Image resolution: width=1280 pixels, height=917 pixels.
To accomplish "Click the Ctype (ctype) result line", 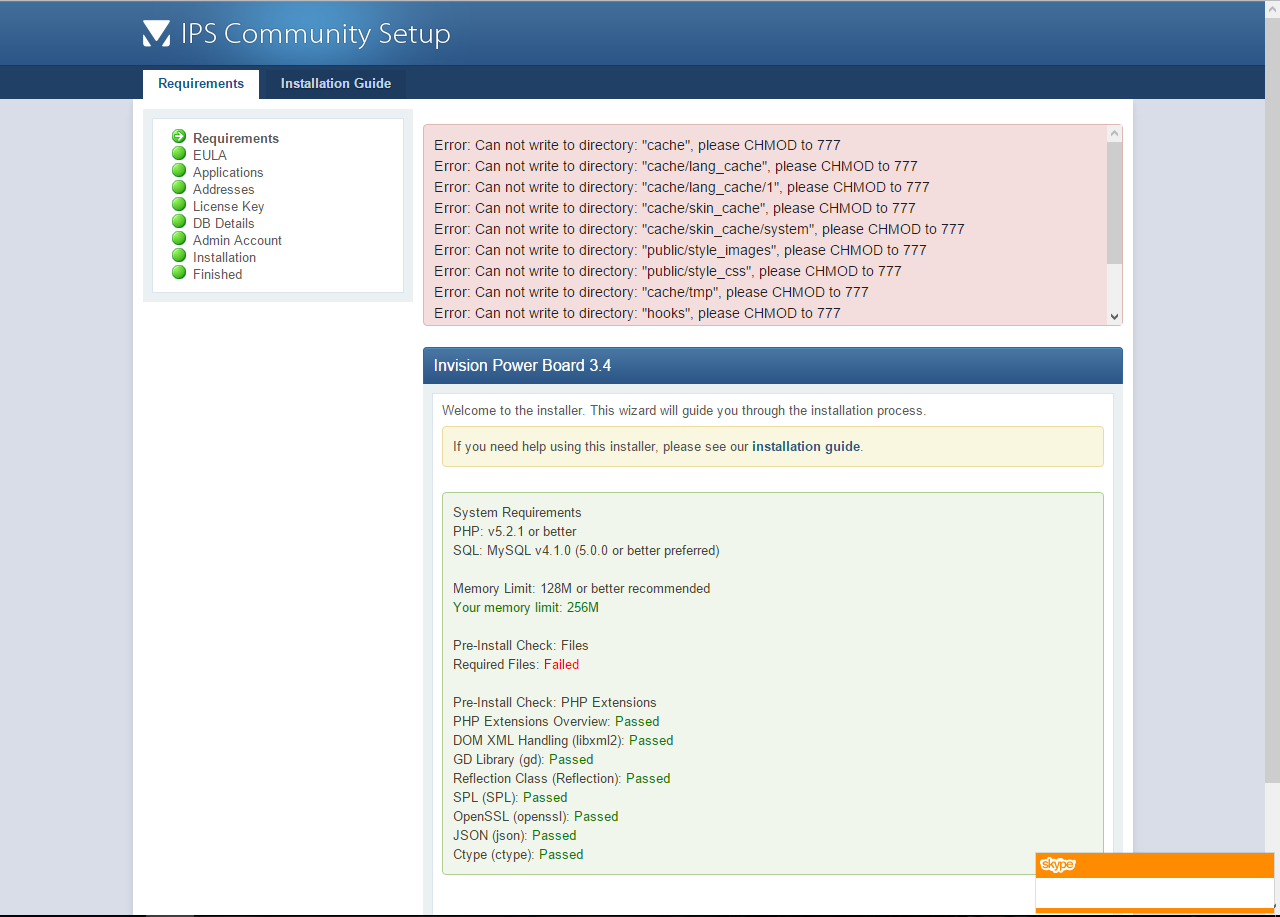I will [518, 854].
